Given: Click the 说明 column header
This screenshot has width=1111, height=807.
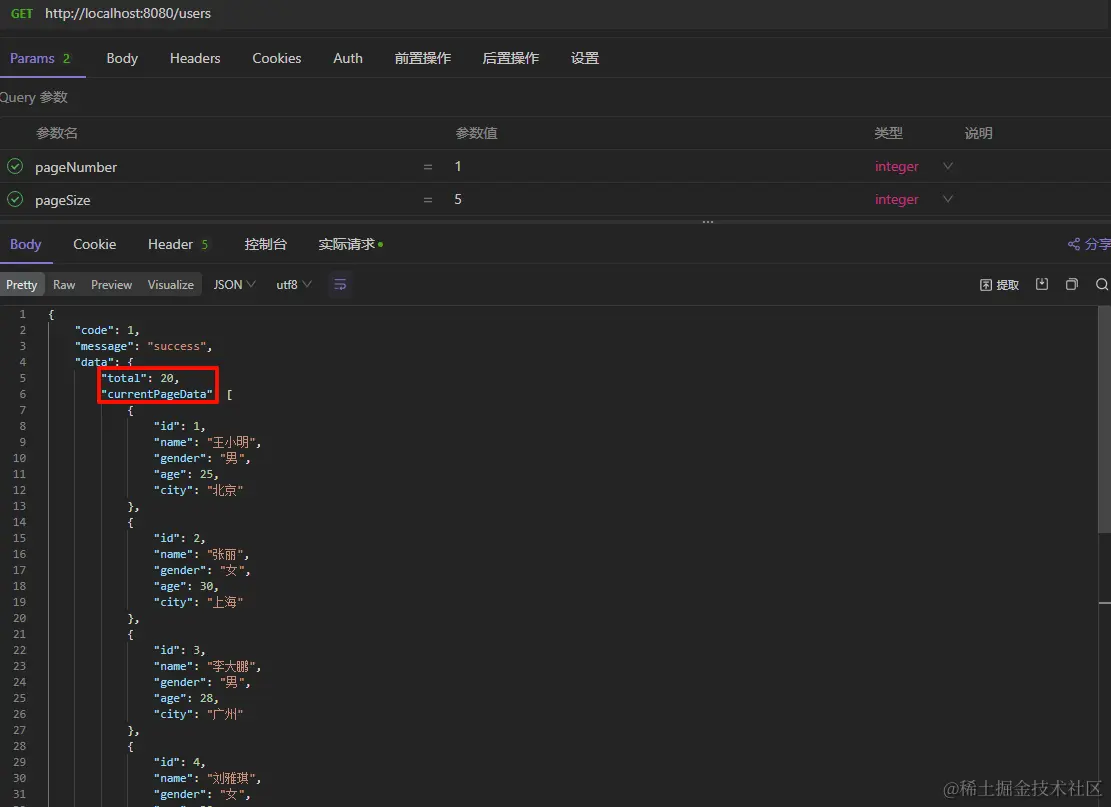Looking at the screenshot, I should [979, 133].
